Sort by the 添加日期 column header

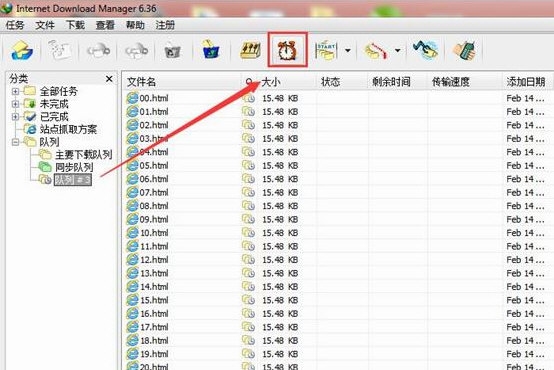(x=526, y=82)
